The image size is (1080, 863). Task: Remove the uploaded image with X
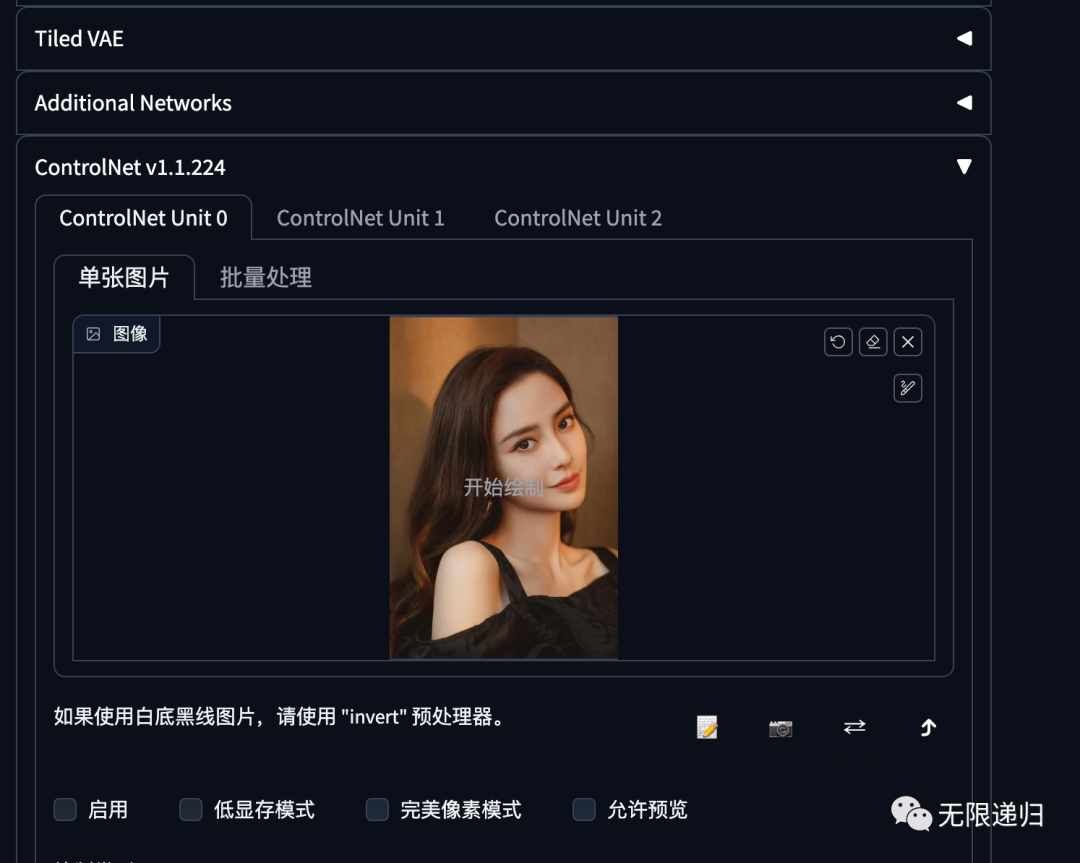908,342
